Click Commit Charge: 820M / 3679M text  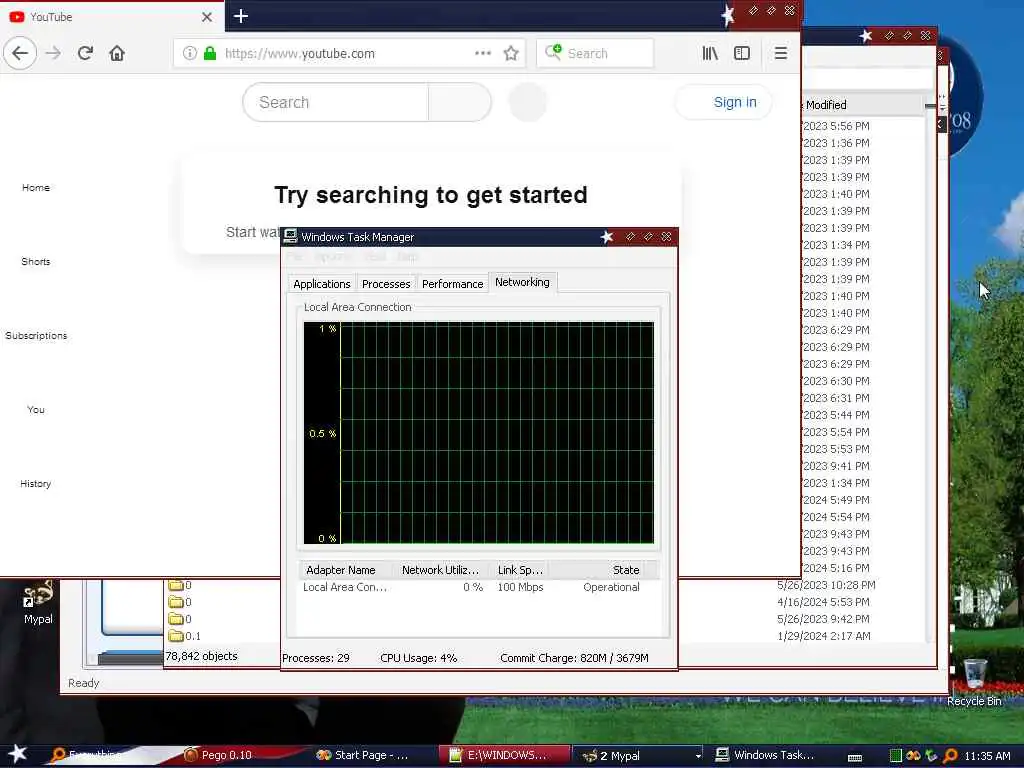click(x=574, y=658)
